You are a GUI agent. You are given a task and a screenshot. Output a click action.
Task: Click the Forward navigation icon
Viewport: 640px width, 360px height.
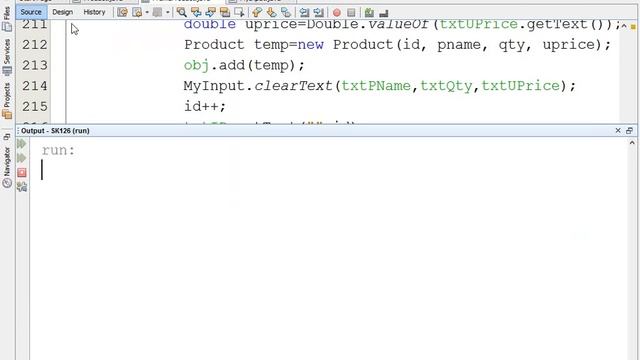coord(157,12)
